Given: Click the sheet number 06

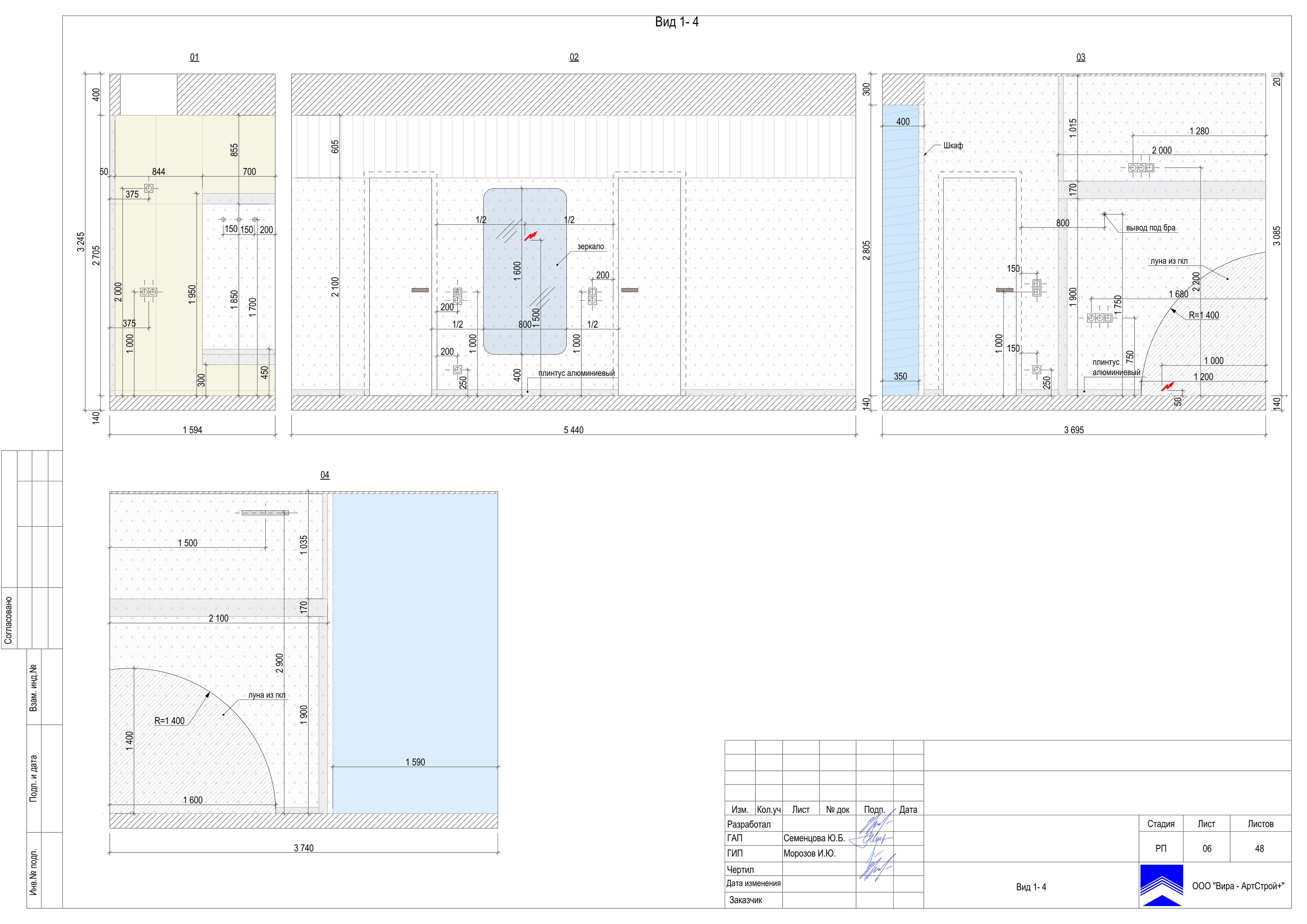Looking at the screenshot, I should tap(1207, 849).
